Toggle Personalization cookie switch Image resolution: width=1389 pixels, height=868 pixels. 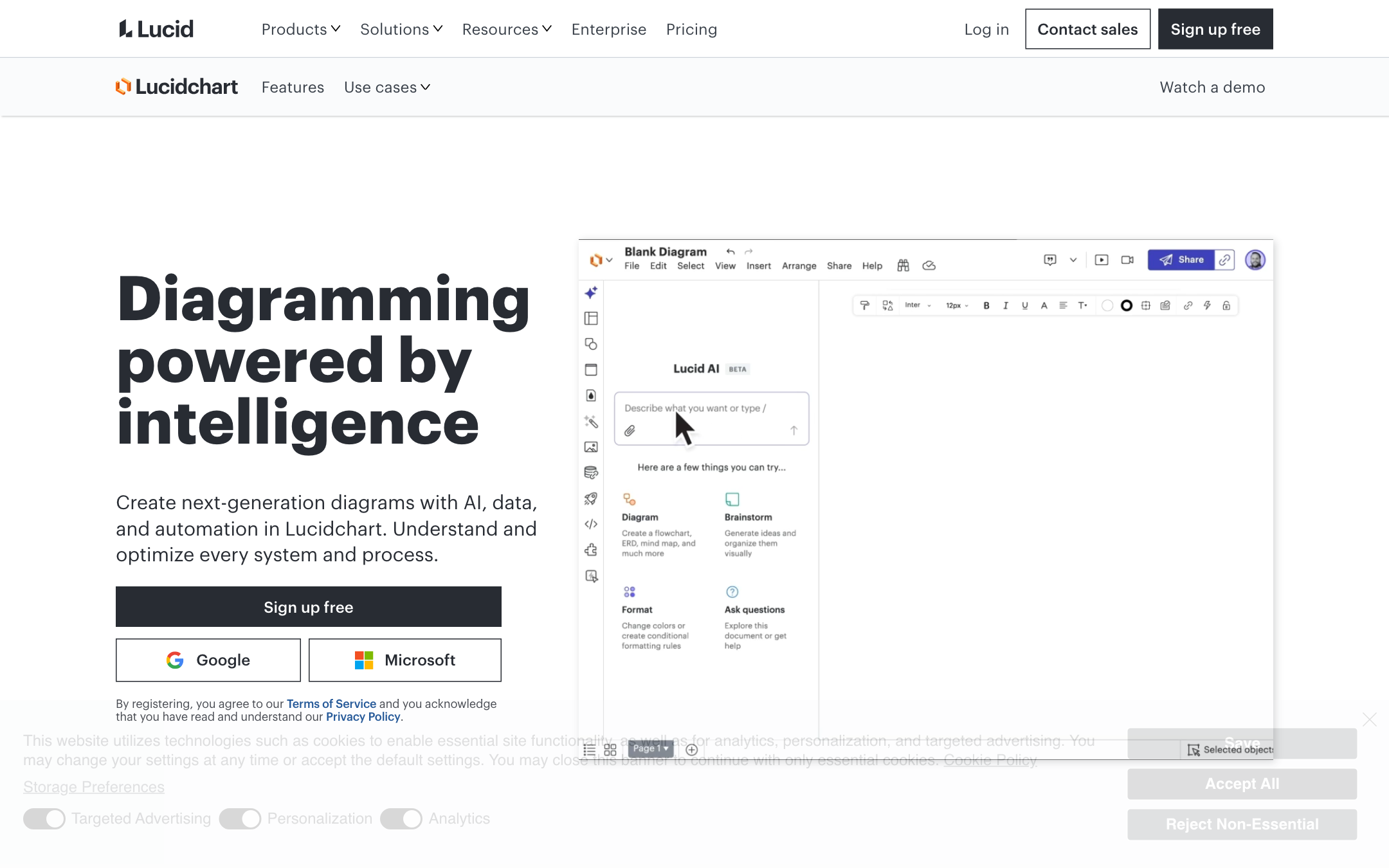pyautogui.click(x=240, y=818)
